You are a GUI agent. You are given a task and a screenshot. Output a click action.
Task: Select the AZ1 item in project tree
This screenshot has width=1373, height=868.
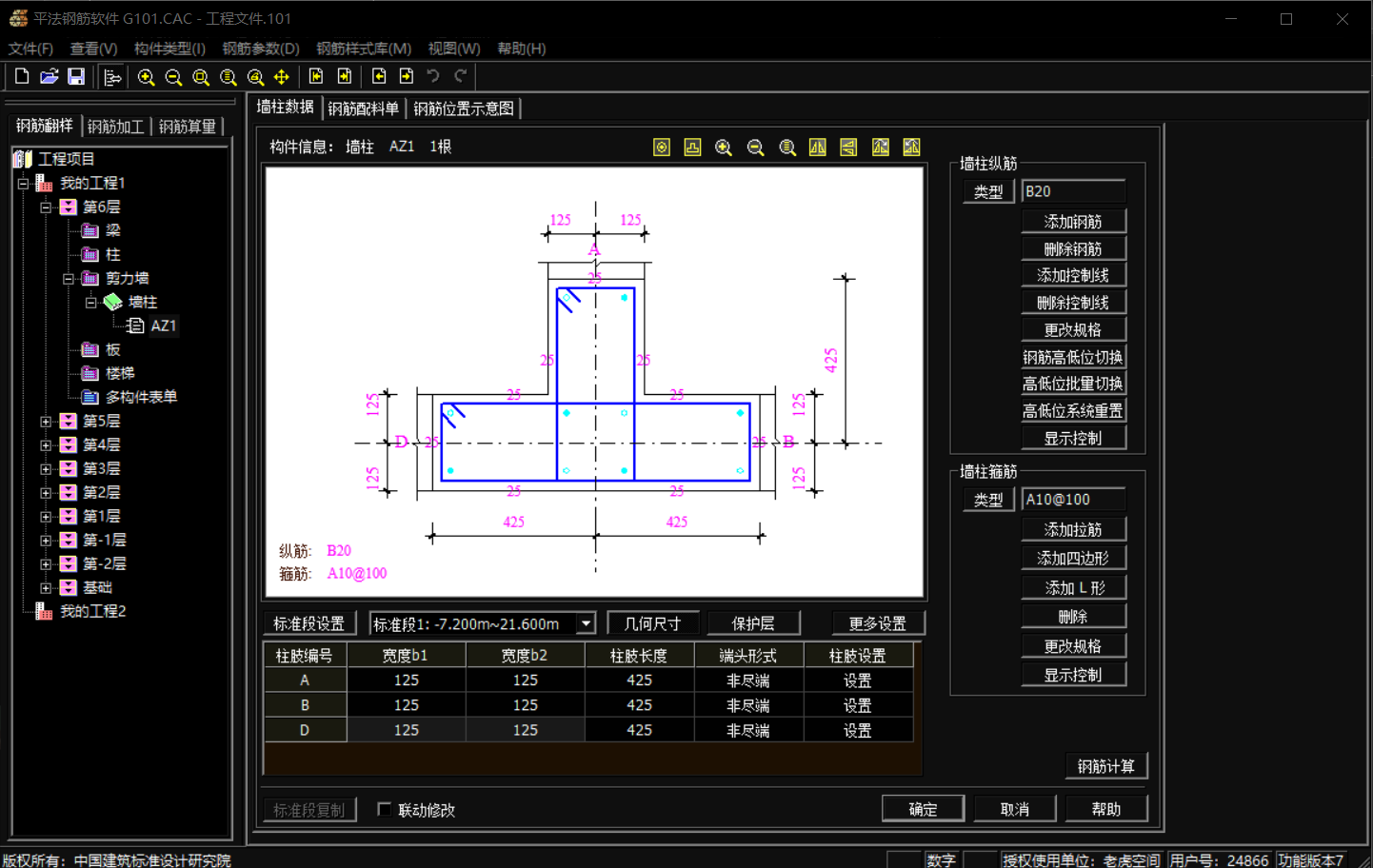163,325
